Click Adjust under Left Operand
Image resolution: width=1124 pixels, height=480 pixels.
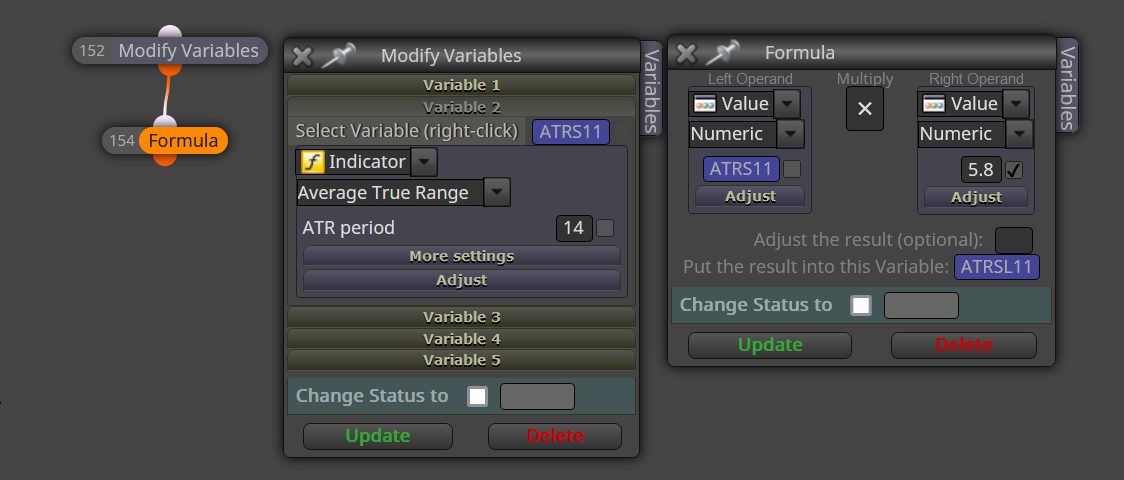(x=750, y=196)
